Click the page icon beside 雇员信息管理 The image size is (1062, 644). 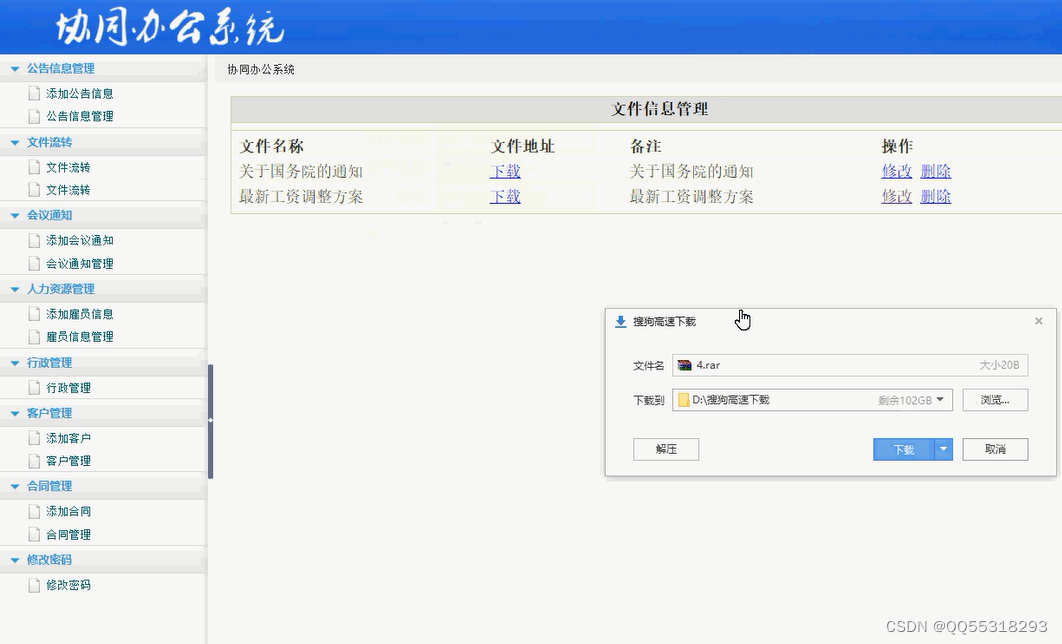pyautogui.click(x=35, y=337)
